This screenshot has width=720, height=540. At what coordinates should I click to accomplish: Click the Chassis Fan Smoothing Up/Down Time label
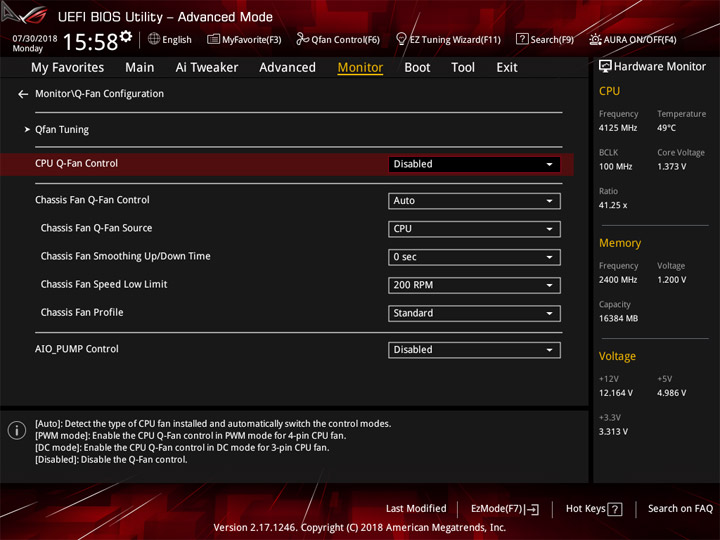tap(125, 256)
